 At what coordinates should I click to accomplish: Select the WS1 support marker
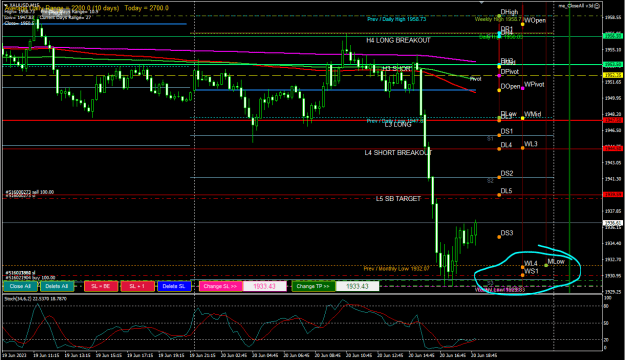(x=523, y=275)
